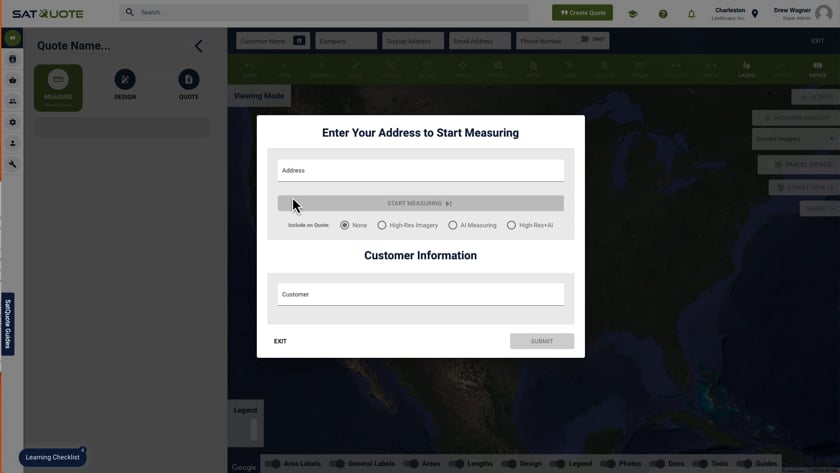Focus the Address input field
Screen dimensions: 840x473
point(421,170)
